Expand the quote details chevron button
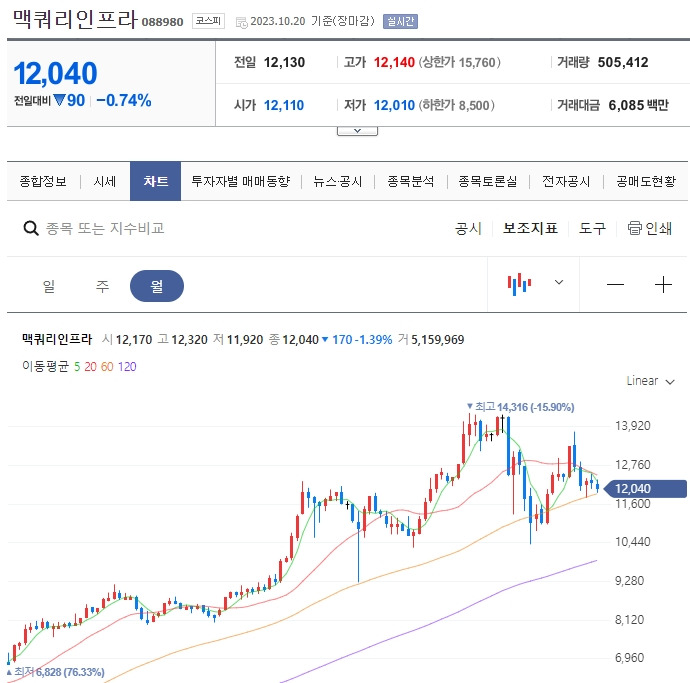Viewport: 690px width, 683px height. (357, 131)
